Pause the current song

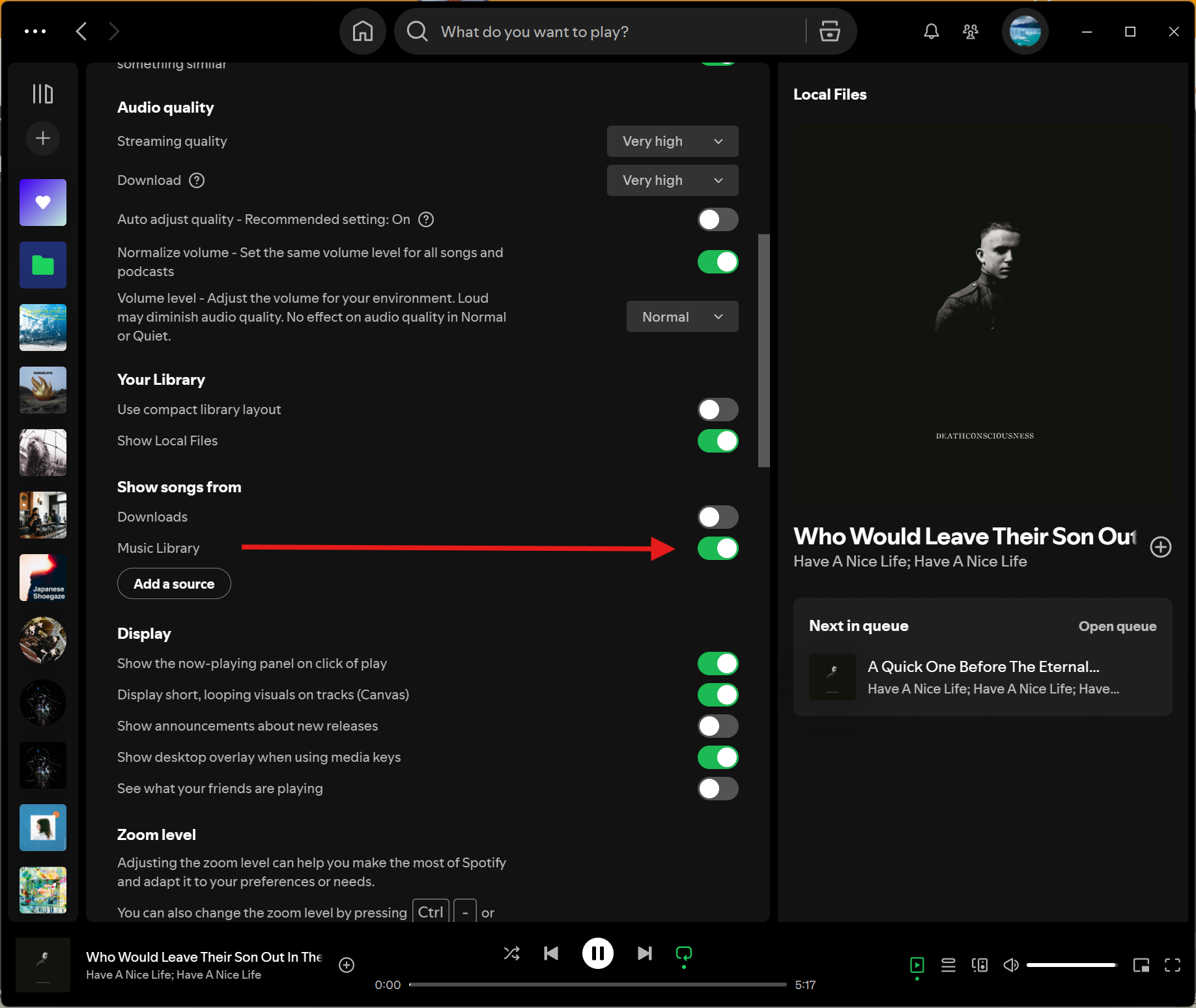tap(597, 954)
